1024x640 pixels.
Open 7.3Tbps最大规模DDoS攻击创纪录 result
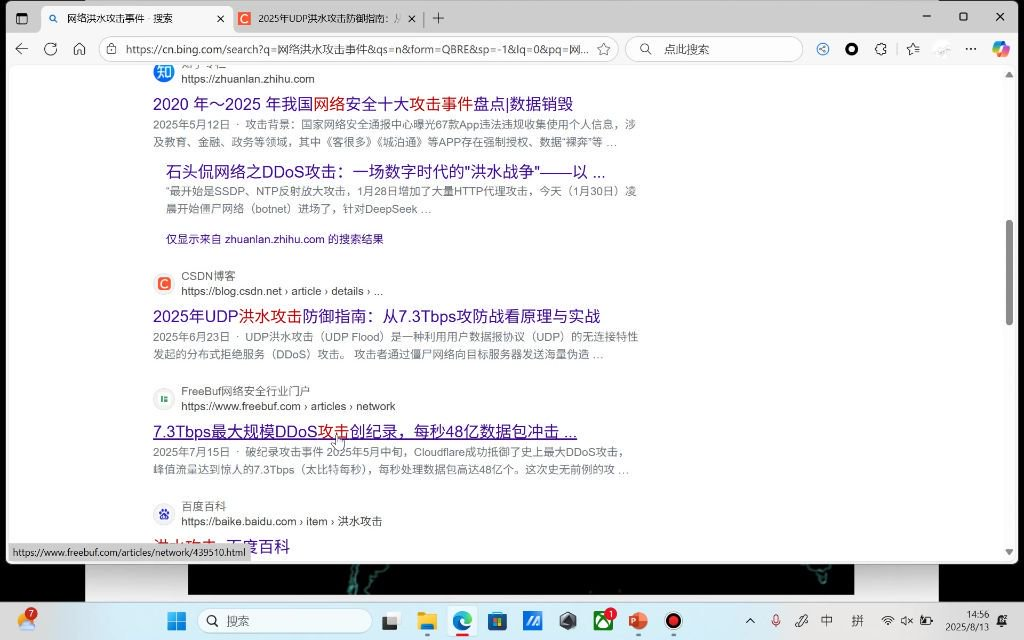[365, 432]
